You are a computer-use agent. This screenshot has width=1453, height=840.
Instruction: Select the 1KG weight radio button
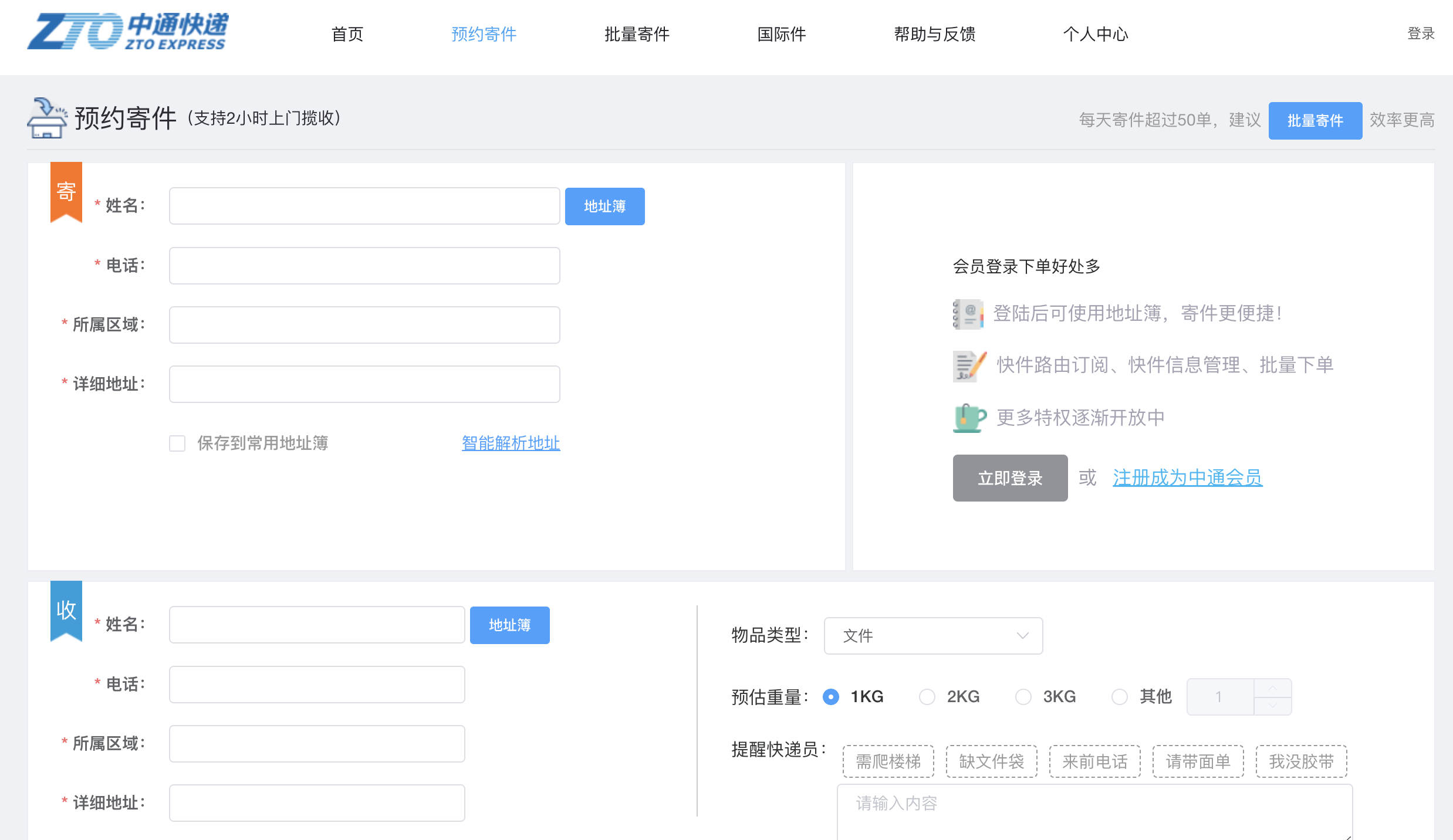[x=831, y=697]
